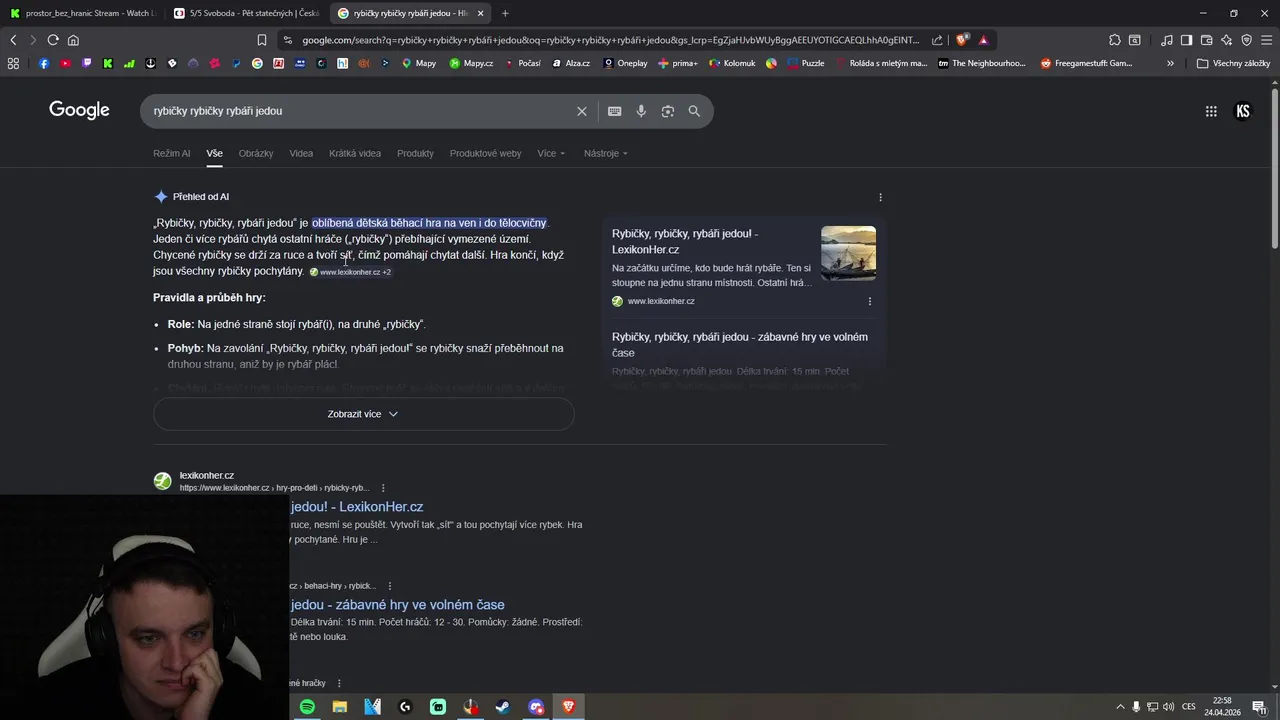Show hidden system tray icons chevron
1280x720 pixels.
(1120, 707)
